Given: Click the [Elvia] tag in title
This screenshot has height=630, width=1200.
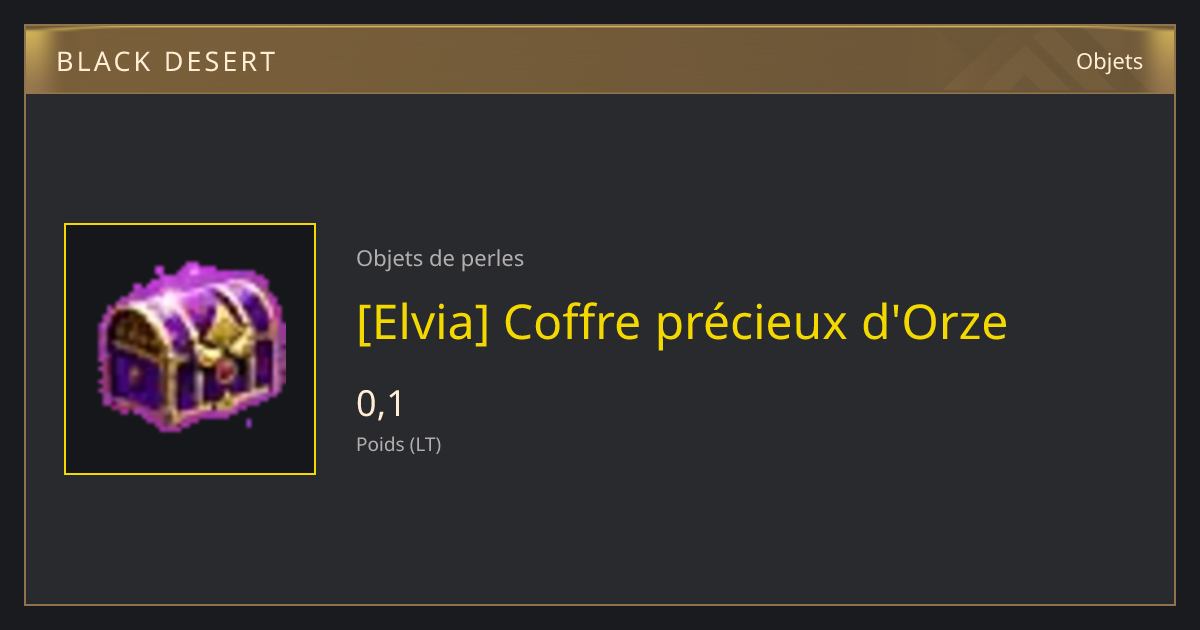Looking at the screenshot, I should pos(423,323).
